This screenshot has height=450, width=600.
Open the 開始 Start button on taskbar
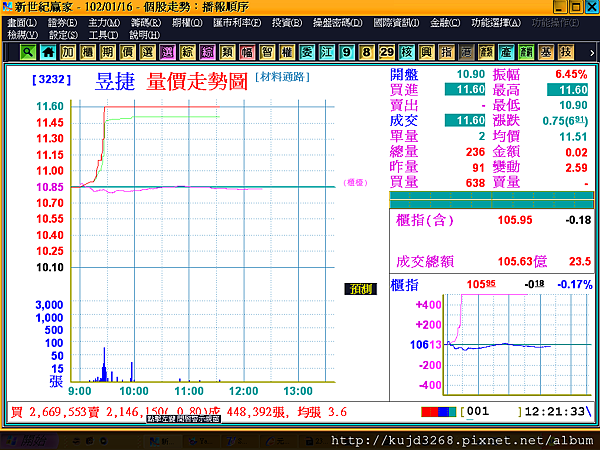point(29,441)
